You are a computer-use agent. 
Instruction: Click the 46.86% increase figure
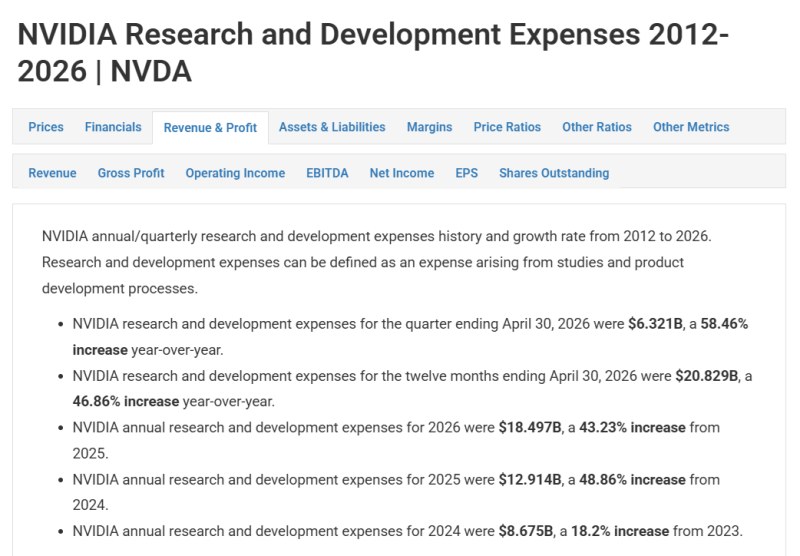click(126, 401)
